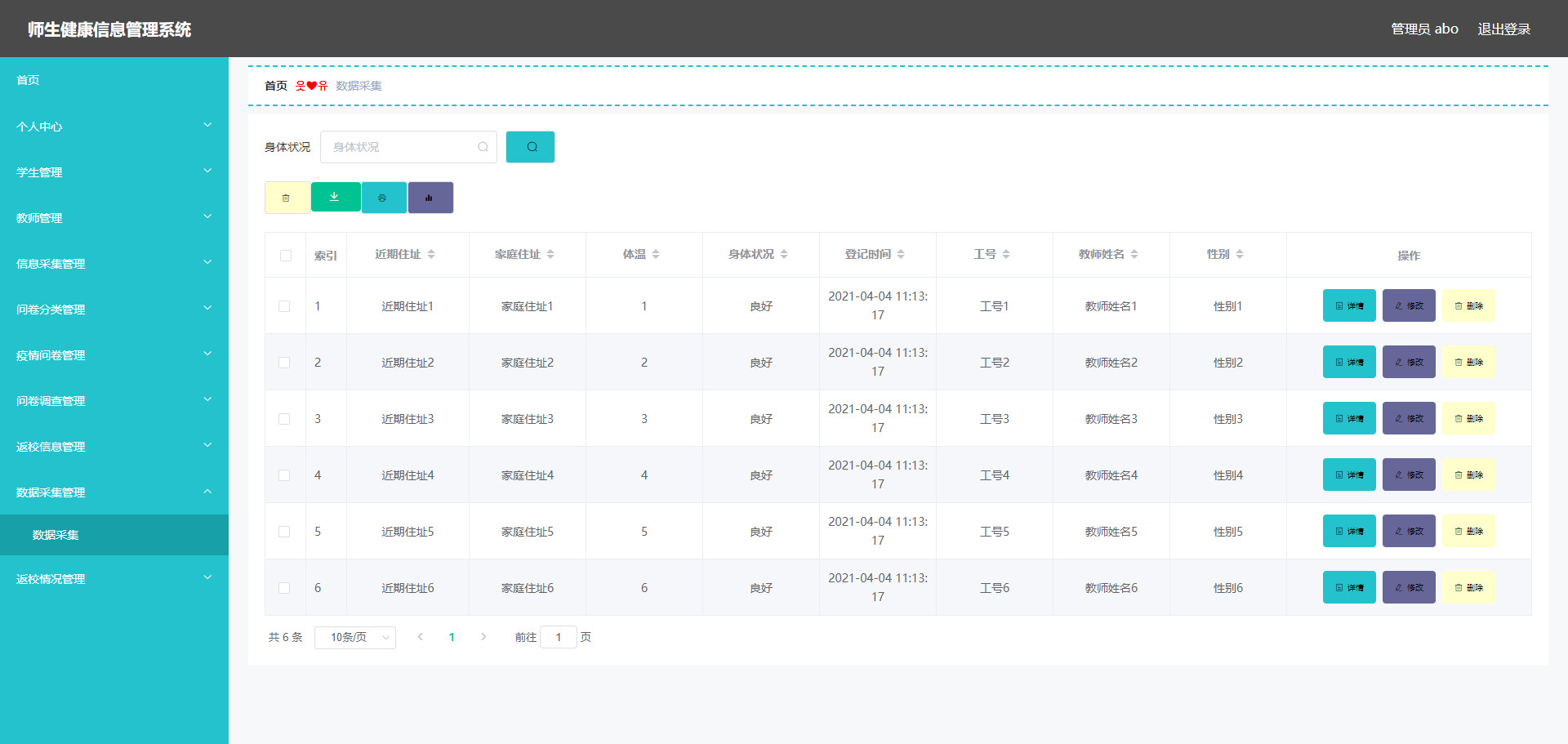This screenshot has width=1568, height=744.
Task: Check the checkbox for row 近期住址4
Action: click(x=284, y=475)
